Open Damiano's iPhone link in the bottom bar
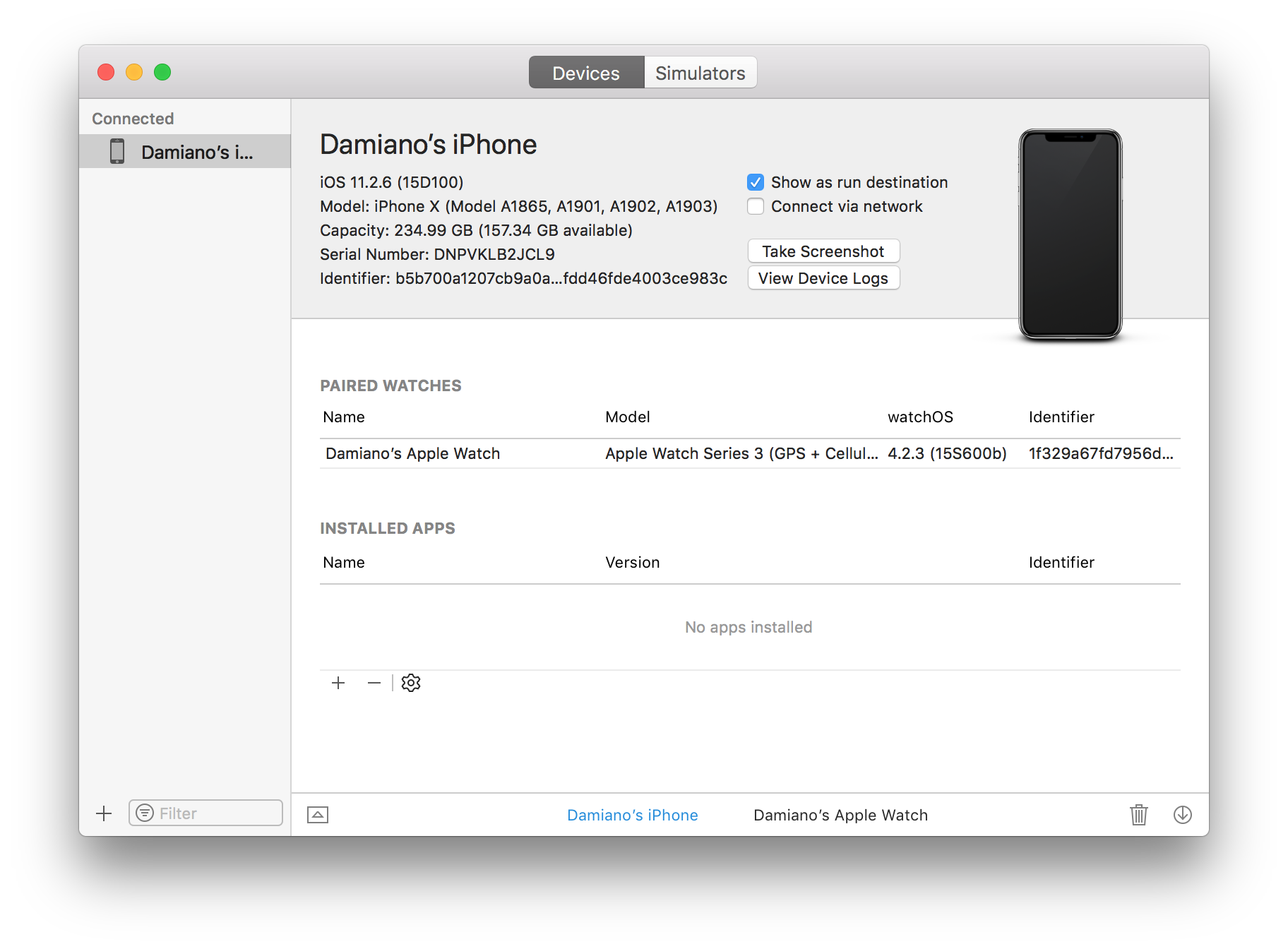 click(632, 815)
